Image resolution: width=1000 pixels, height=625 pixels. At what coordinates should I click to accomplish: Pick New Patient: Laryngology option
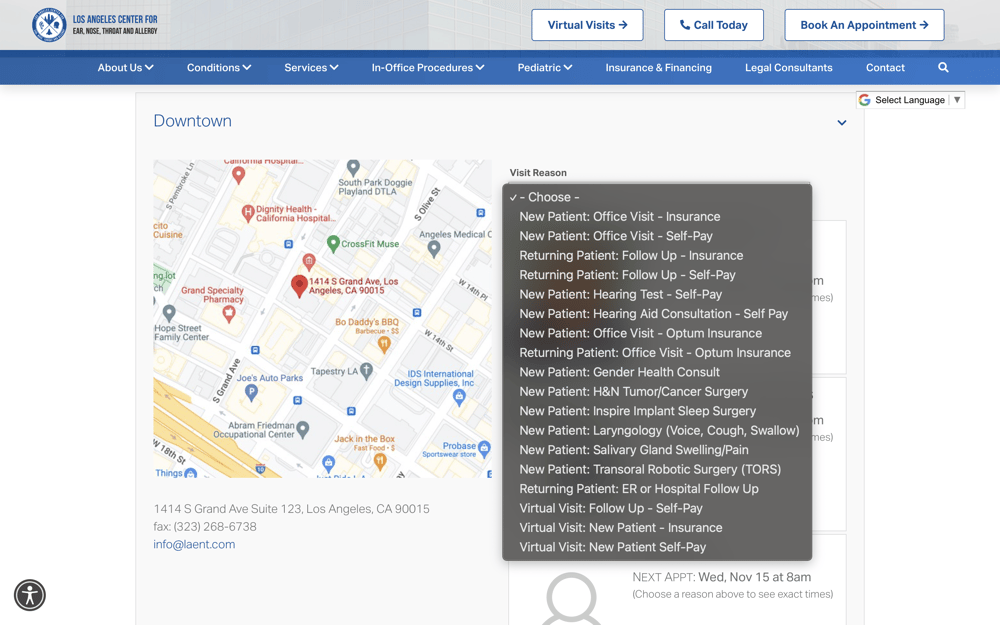pos(657,430)
